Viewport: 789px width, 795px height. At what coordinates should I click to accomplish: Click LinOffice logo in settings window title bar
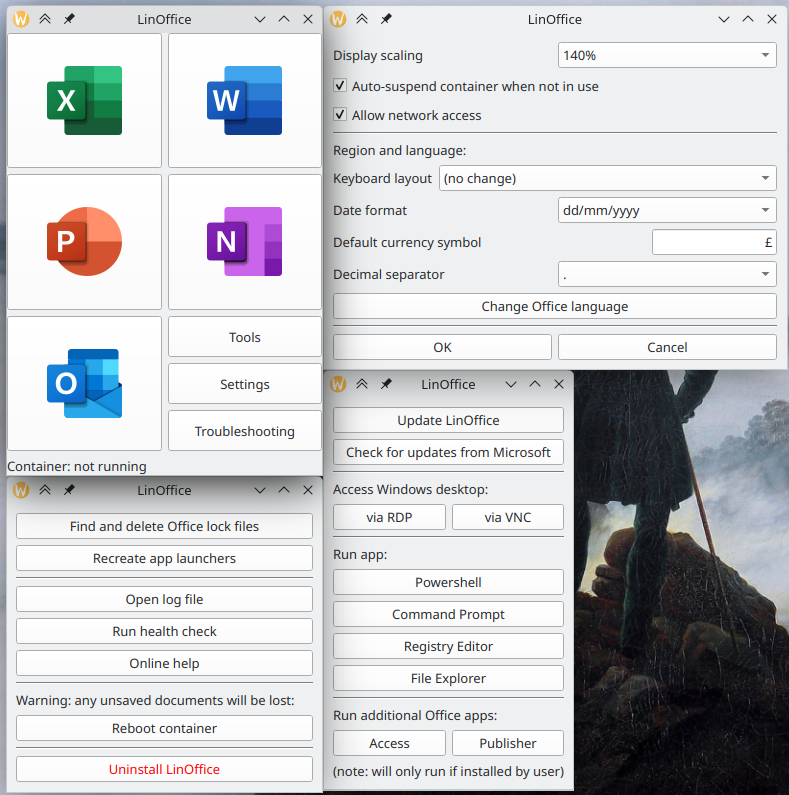[x=338, y=19]
